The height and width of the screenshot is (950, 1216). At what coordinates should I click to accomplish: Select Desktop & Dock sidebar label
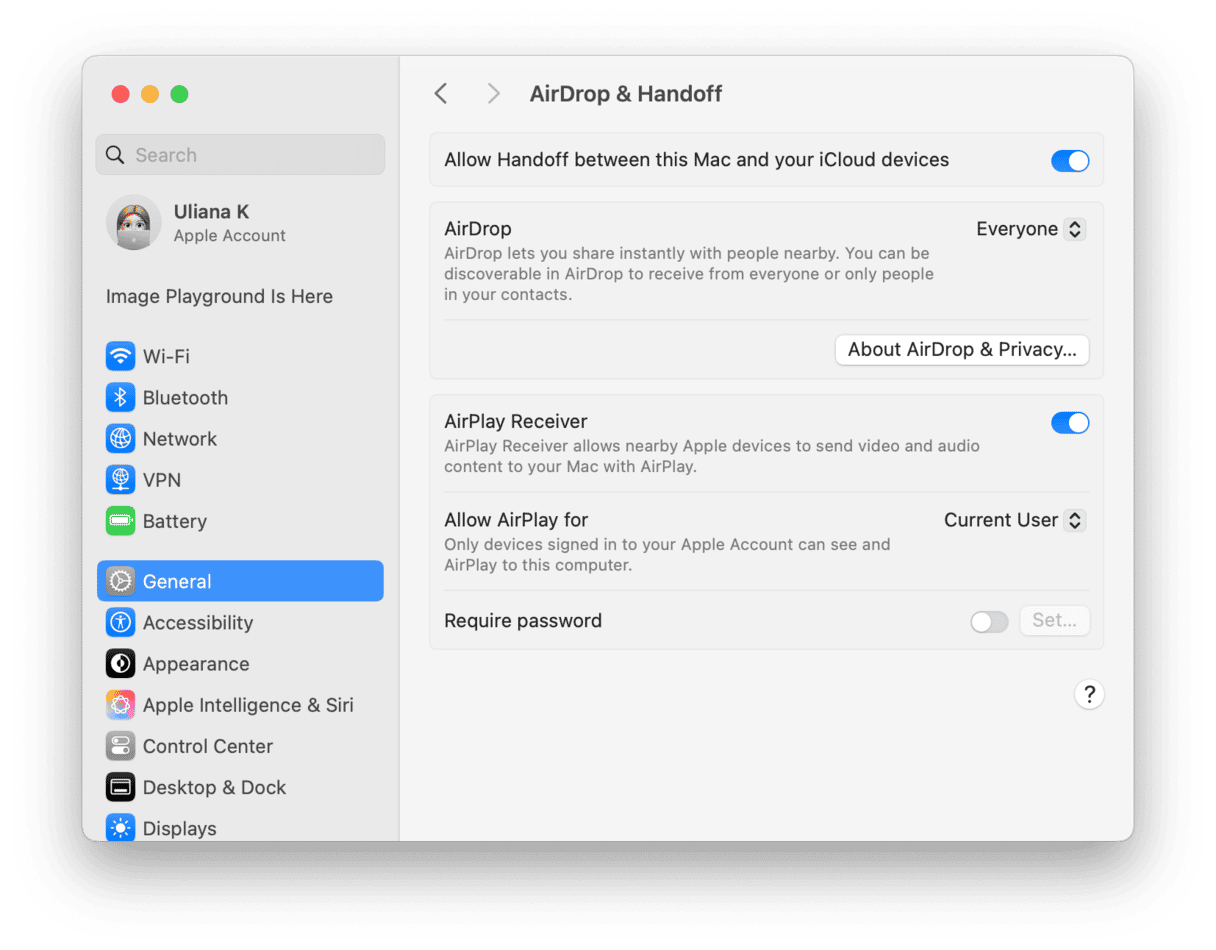pos(215,787)
